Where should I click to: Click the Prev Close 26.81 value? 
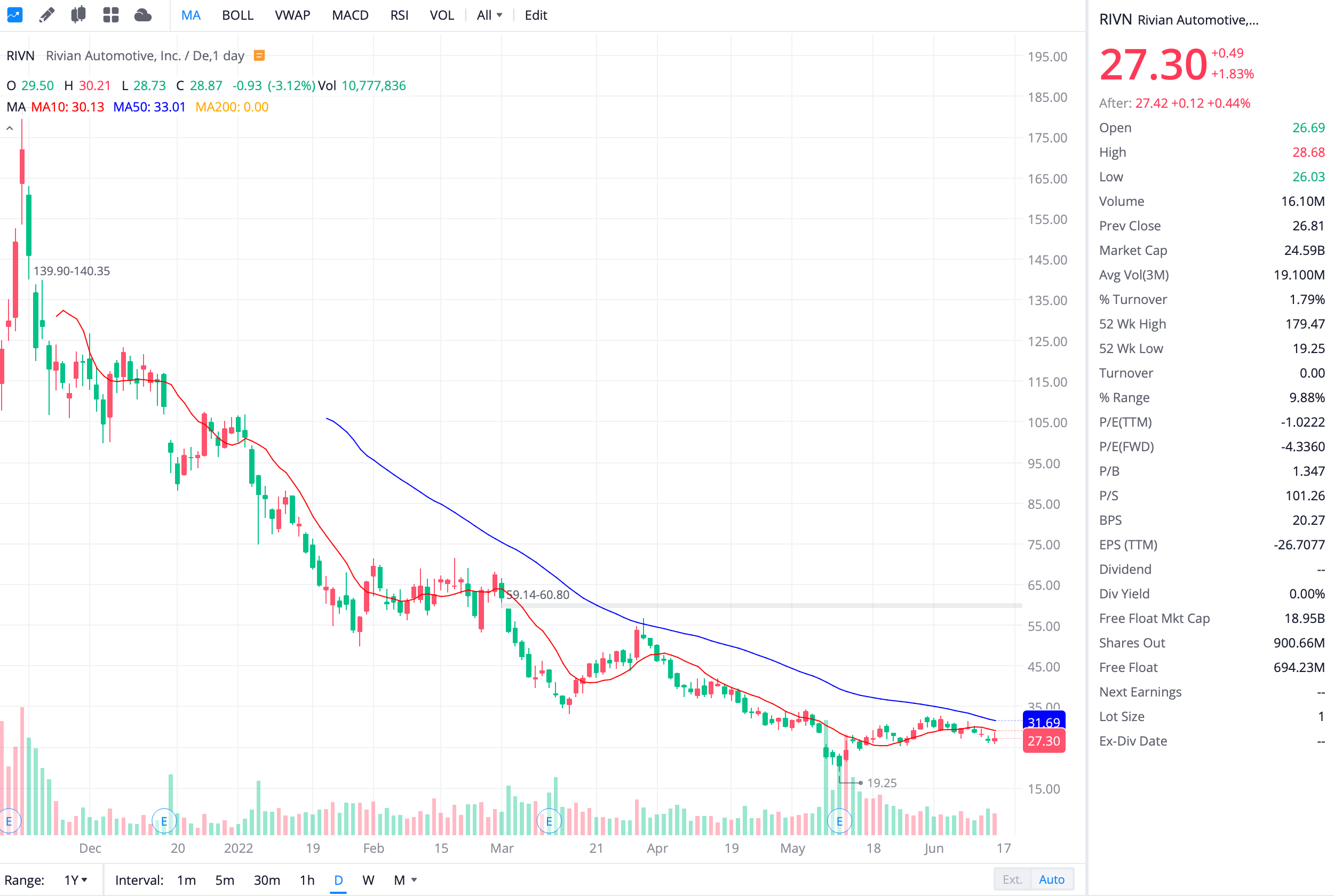point(1308,226)
